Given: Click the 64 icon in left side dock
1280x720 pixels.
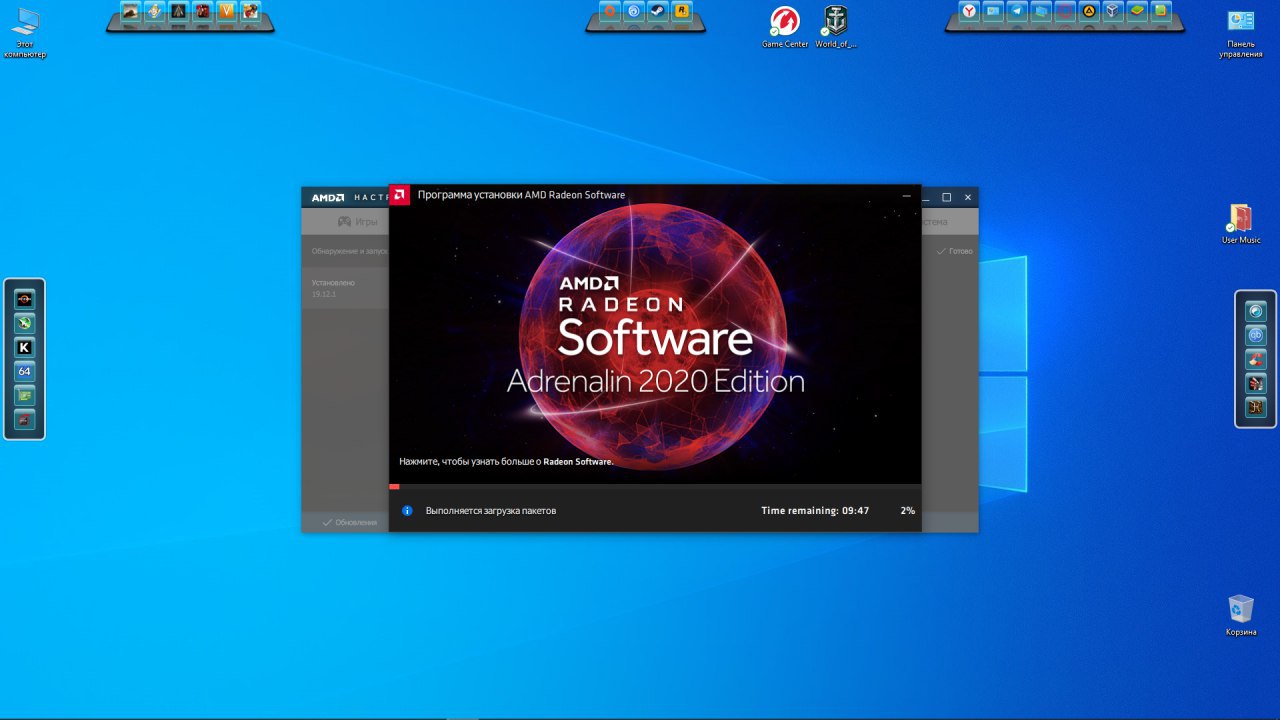Looking at the screenshot, I should coord(25,371).
